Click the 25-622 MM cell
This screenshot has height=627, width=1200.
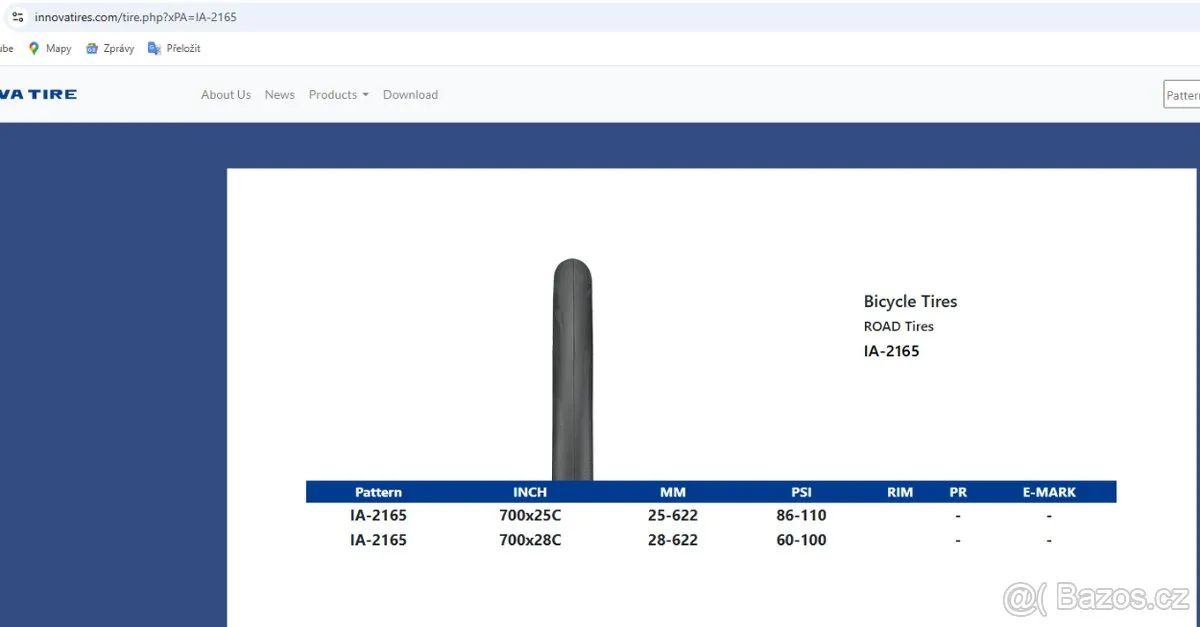(673, 516)
